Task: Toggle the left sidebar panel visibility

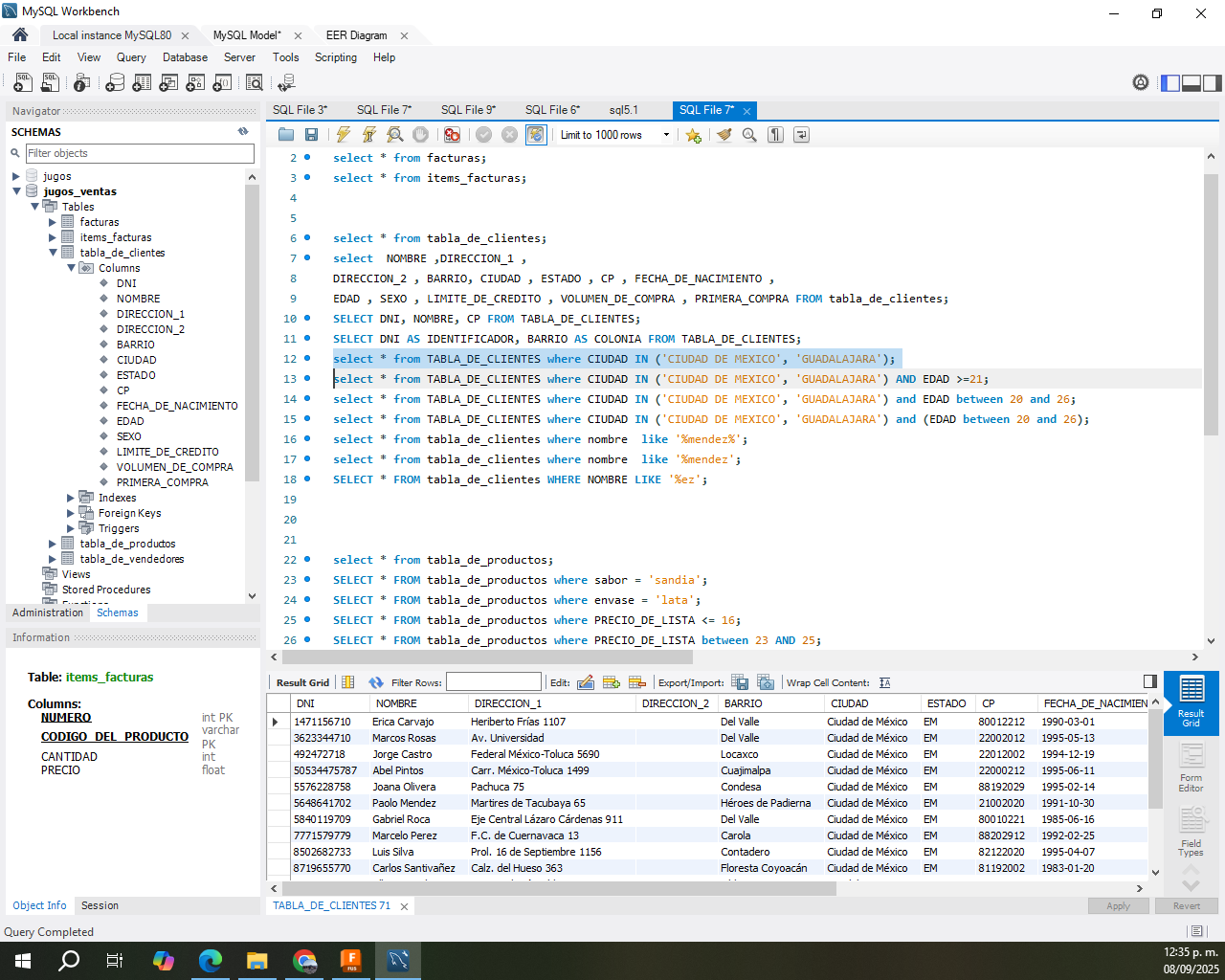Action: (1170, 83)
